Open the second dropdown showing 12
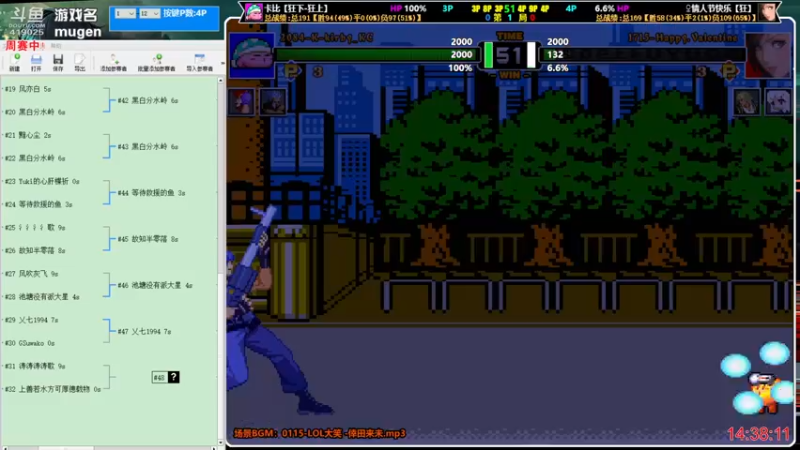The width and height of the screenshot is (800, 450). (149, 14)
